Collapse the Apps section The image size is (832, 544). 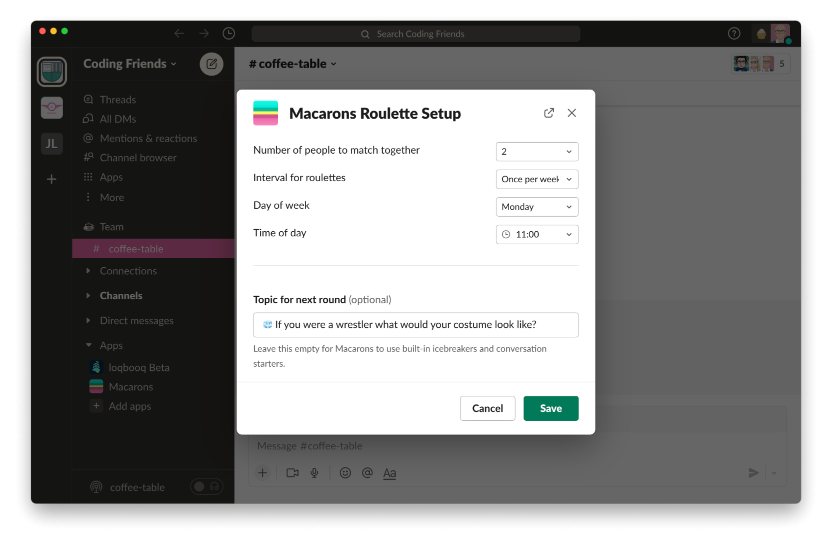(x=88, y=346)
